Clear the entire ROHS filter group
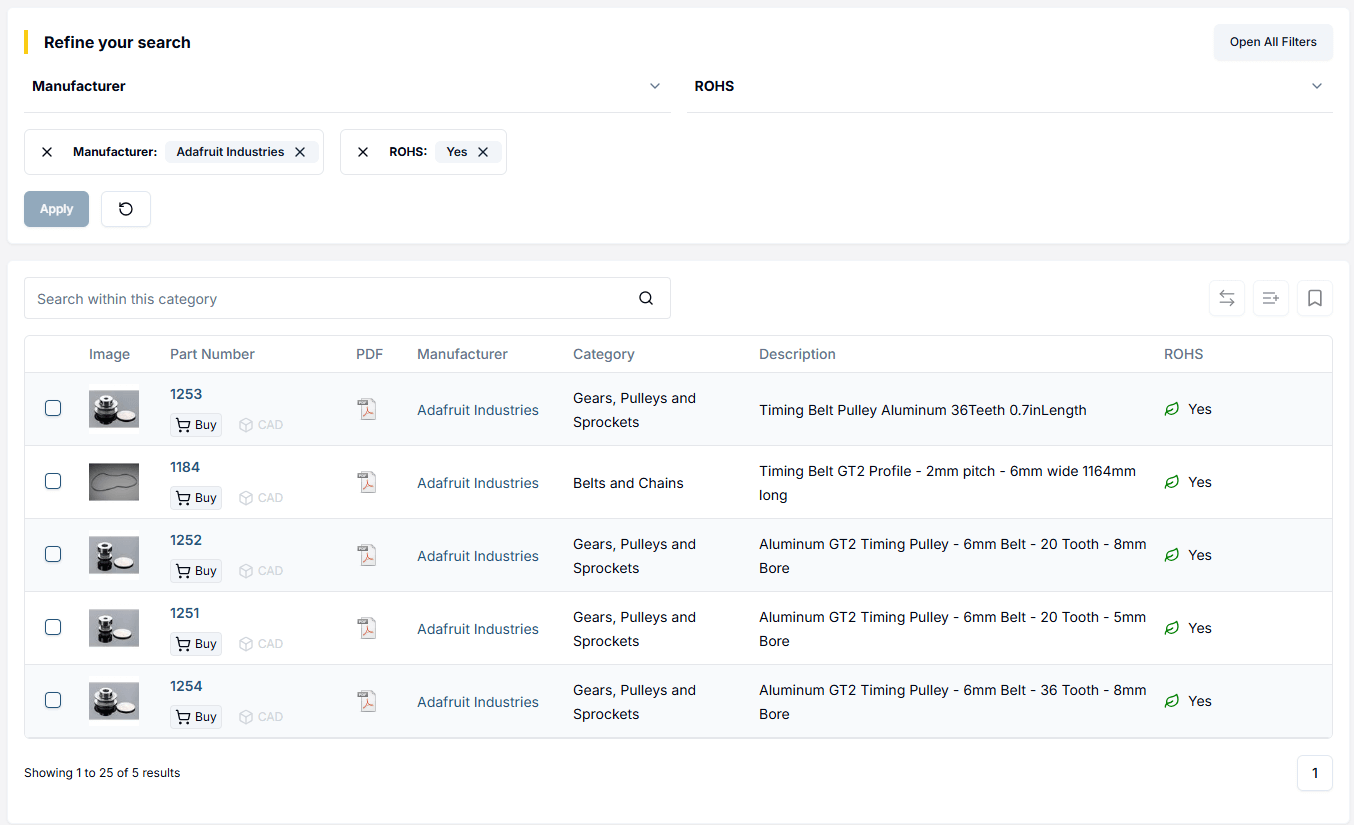This screenshot has width=1354, height=825. (363, 152)
